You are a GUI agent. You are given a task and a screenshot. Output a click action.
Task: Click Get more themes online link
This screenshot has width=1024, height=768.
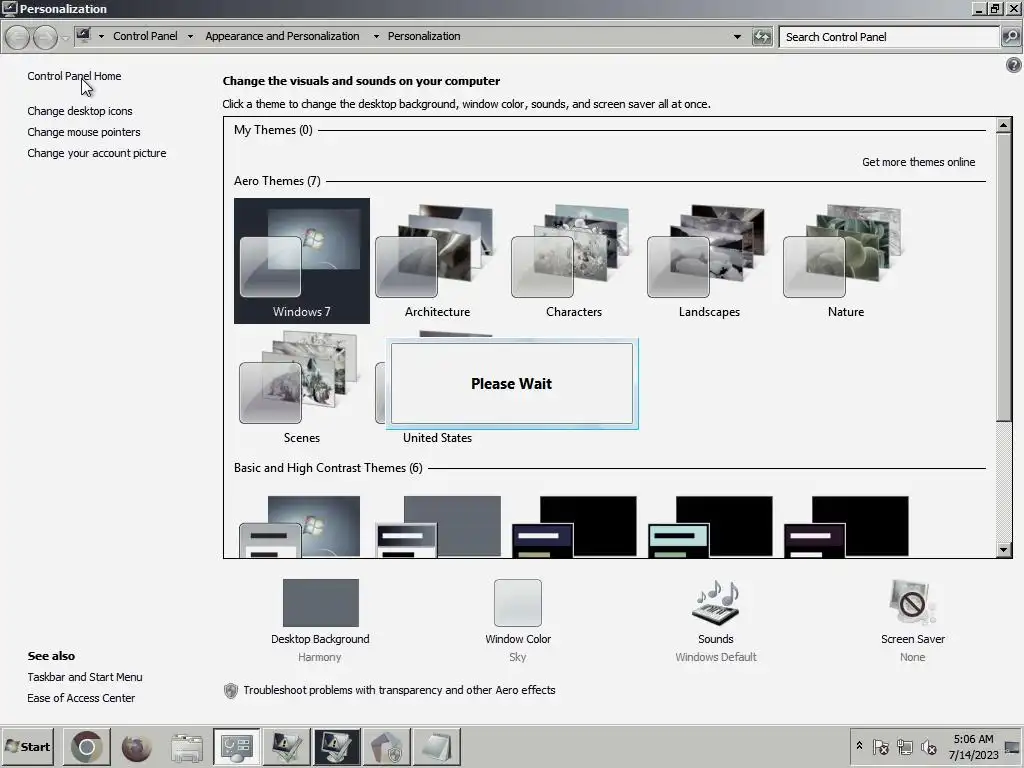click(918, 162)
